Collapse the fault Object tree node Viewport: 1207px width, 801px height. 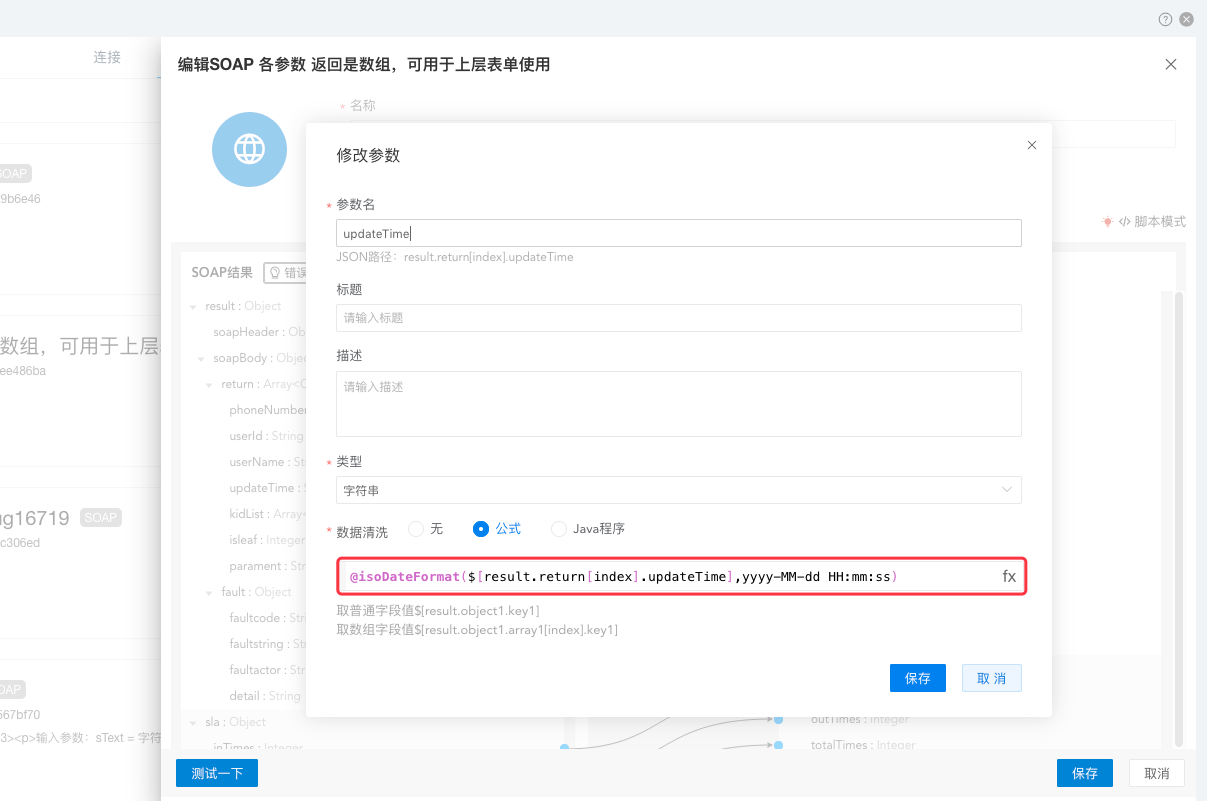210,593
